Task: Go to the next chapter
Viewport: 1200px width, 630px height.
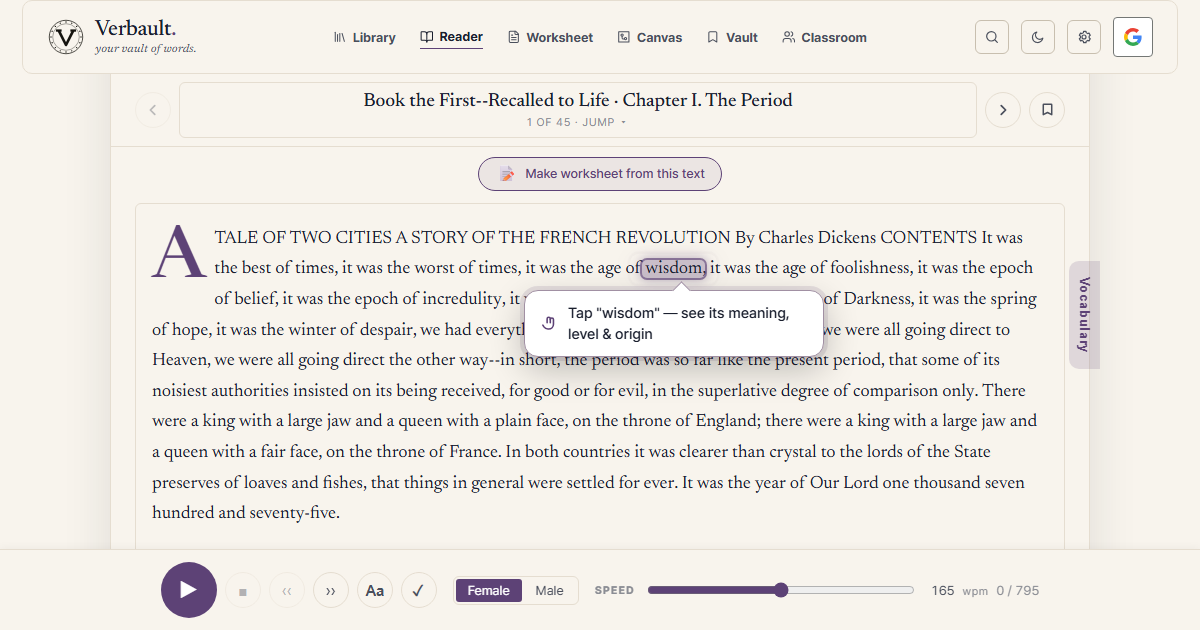Action: coord(1003,110)
